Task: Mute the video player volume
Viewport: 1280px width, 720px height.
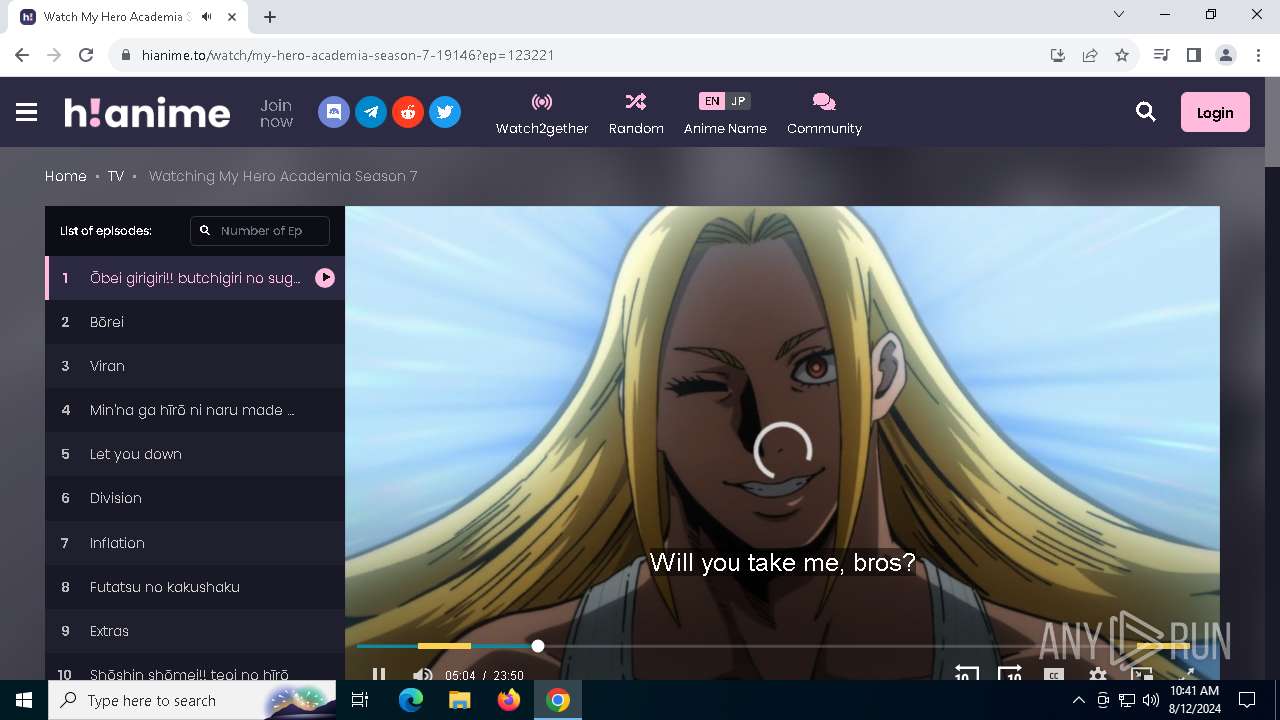Action: (422, 674)
